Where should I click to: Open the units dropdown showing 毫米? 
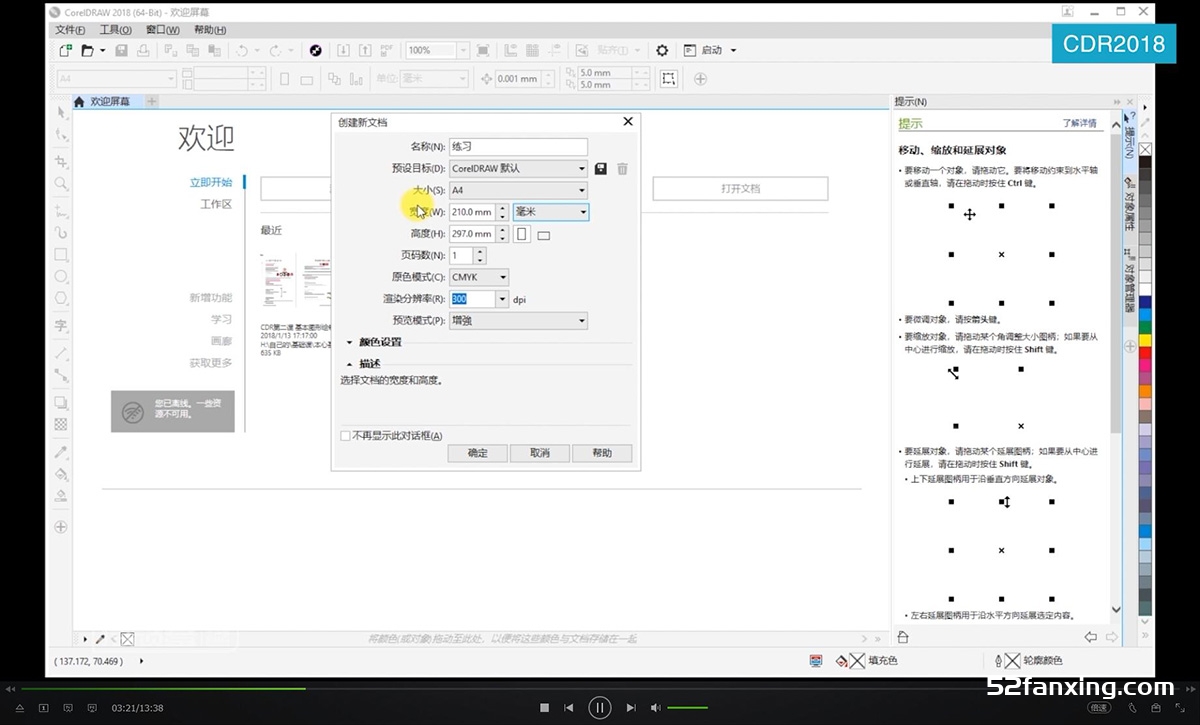(551, 212)
